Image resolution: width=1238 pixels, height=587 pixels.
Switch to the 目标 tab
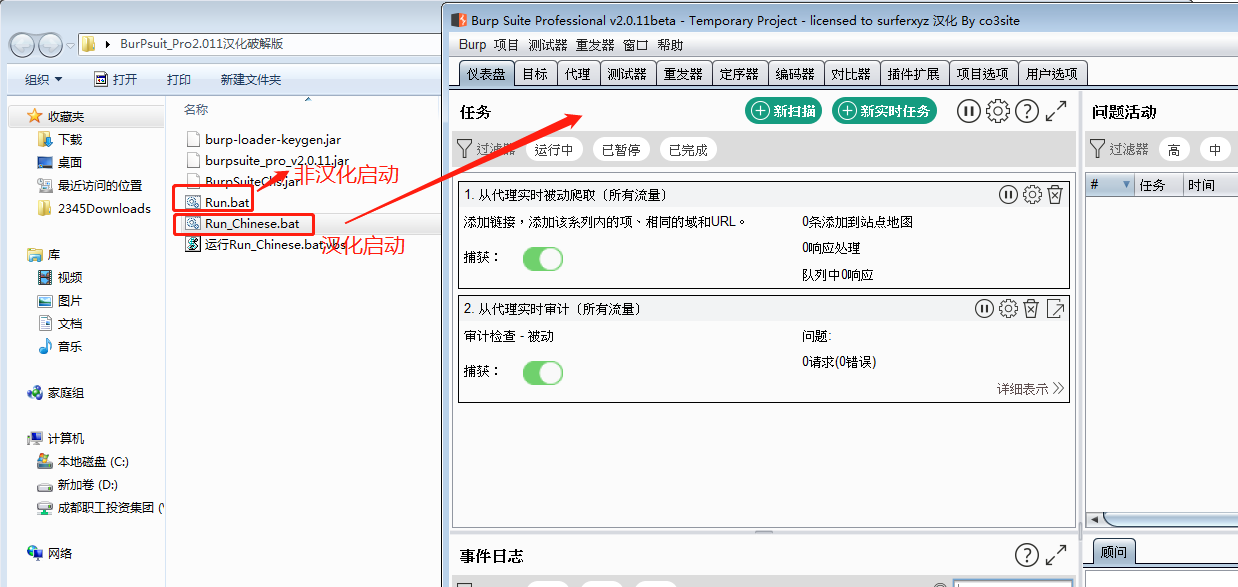(x=535, y=74)
